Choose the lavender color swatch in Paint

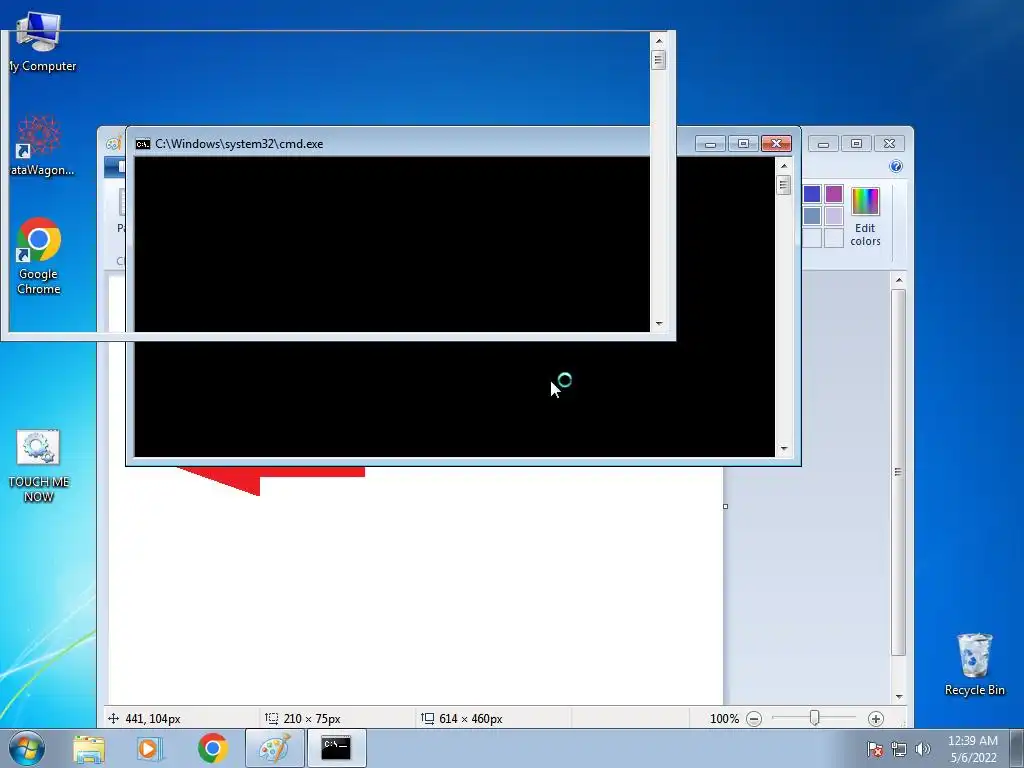(834, 216)
